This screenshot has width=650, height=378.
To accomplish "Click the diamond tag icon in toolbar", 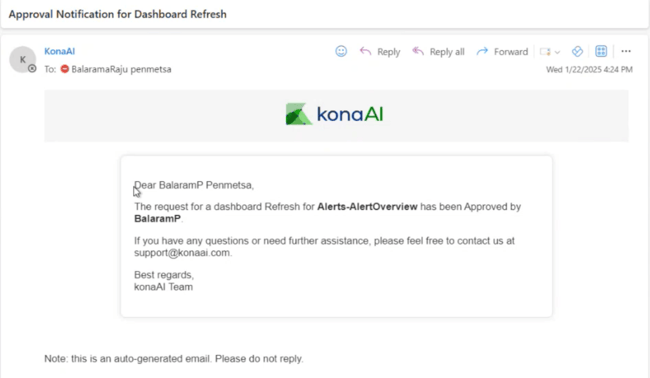I will click(x=577, y=51).
